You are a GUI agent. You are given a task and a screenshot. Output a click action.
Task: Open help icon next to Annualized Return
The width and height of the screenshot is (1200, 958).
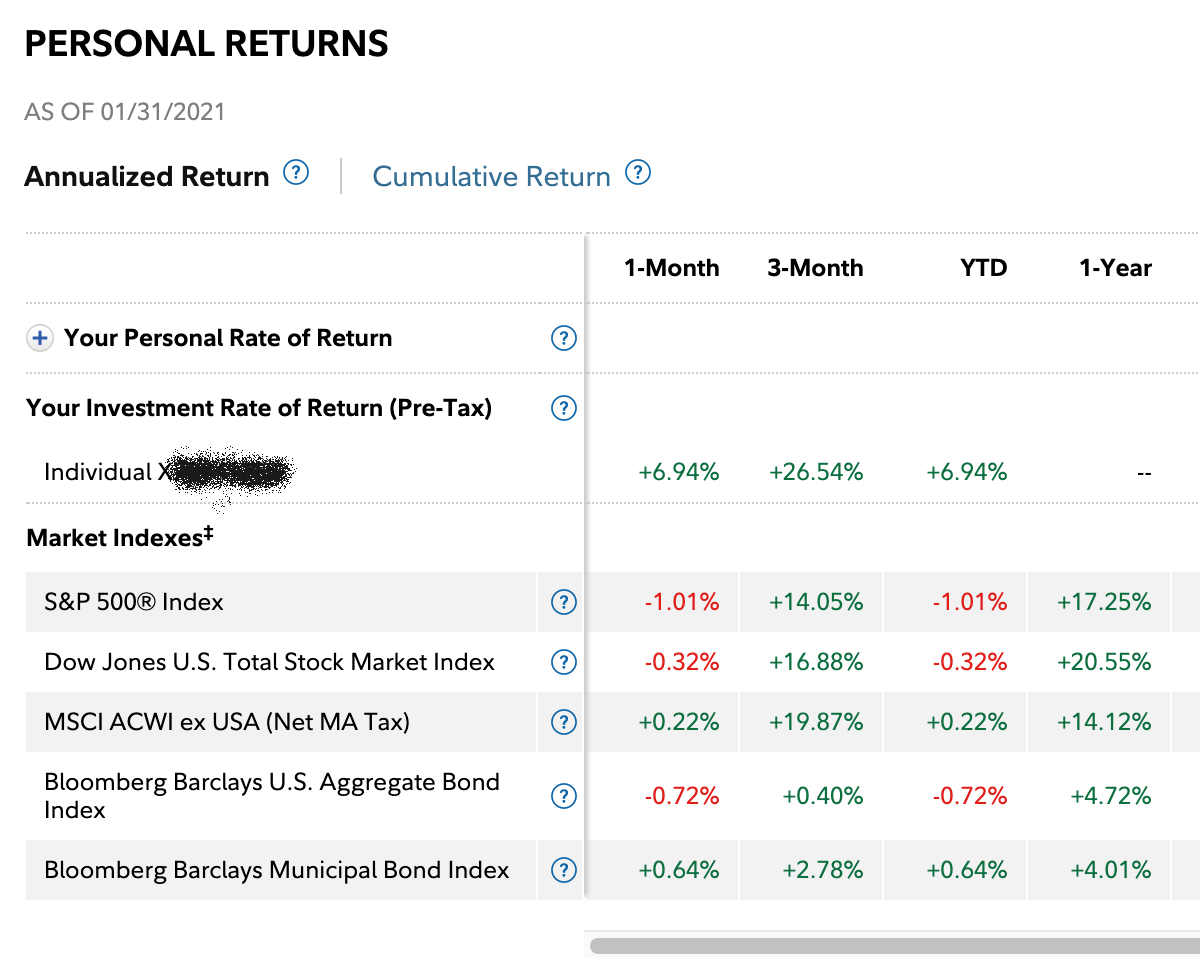point(296,173)
